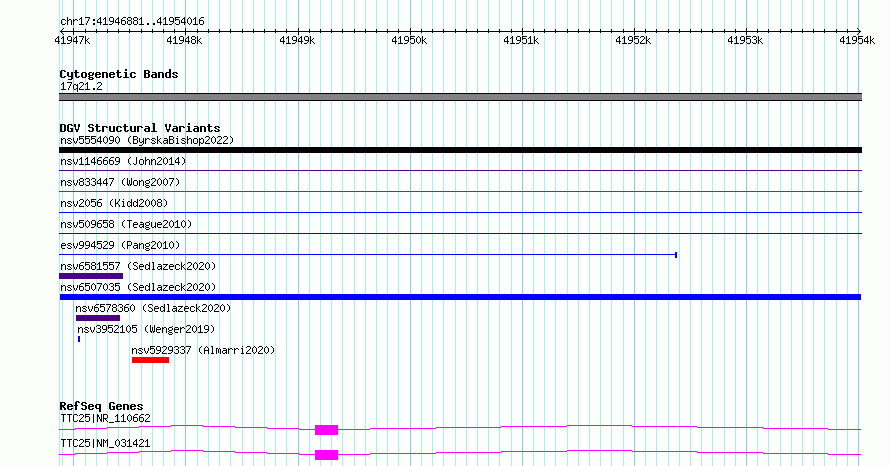
Task: Open variant nsv2056 (Kidd2008) label
Action: pos(114,203)
